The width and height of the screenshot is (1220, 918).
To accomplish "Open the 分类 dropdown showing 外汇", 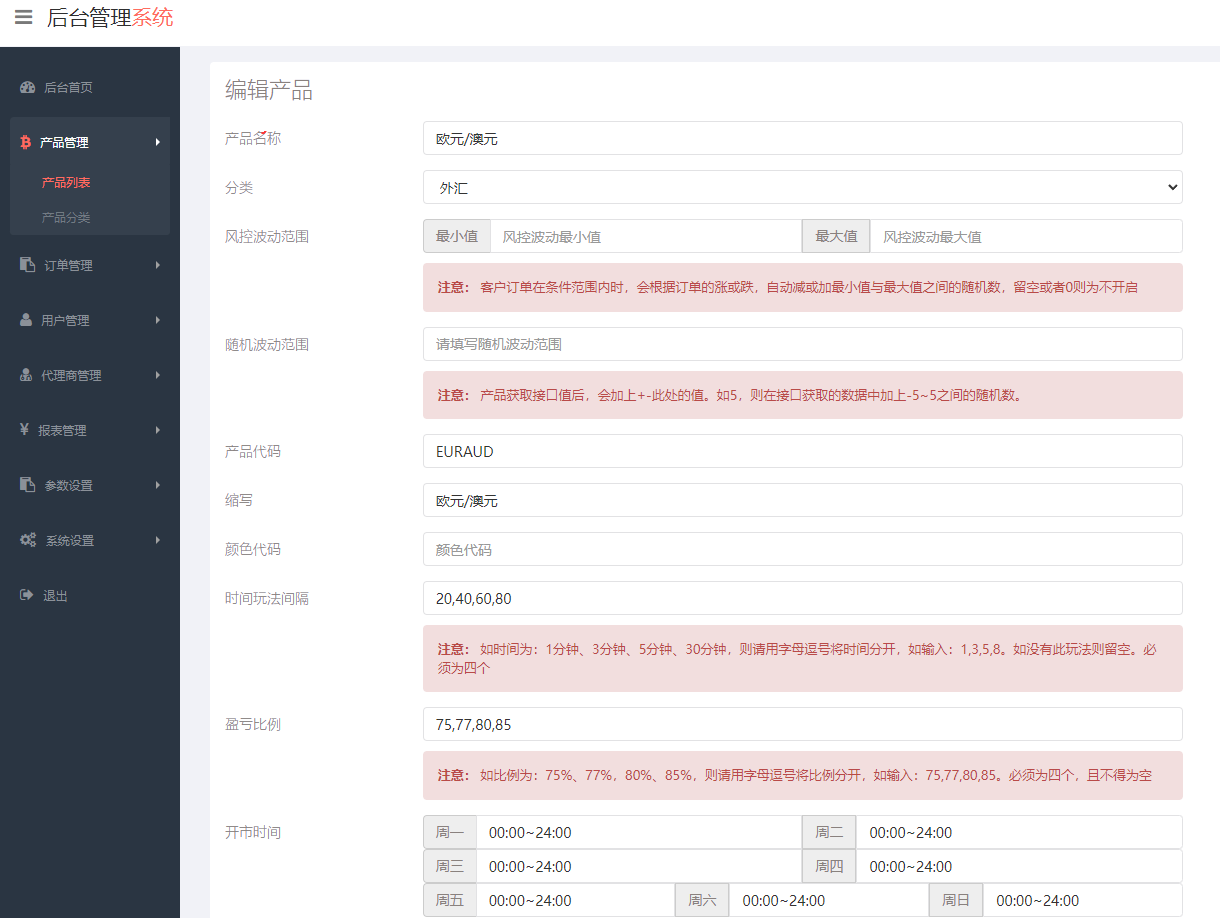I will (802, 187).
